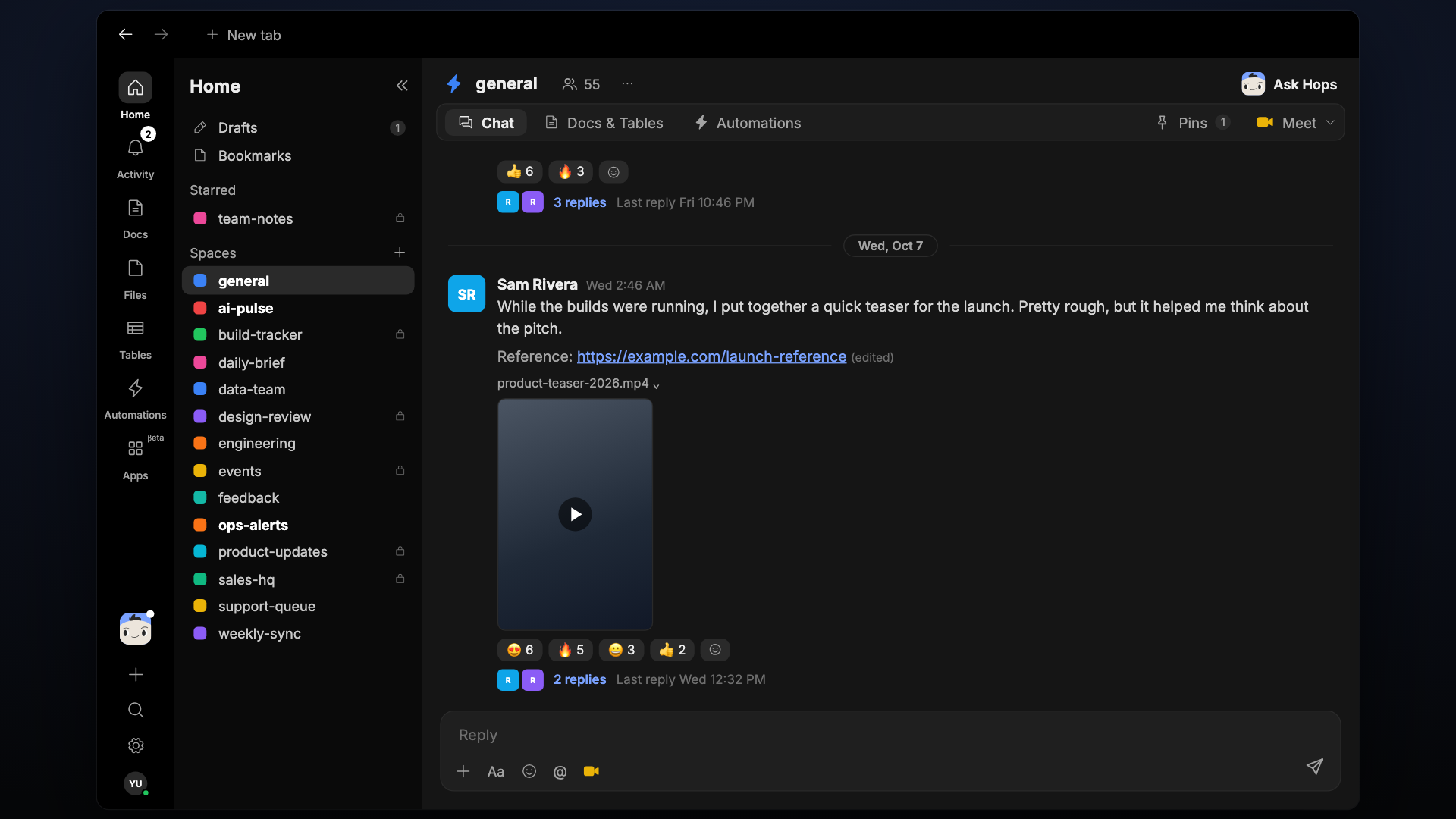
Task: Open the ai-pulse space
Action: click(x=298, y=308)
